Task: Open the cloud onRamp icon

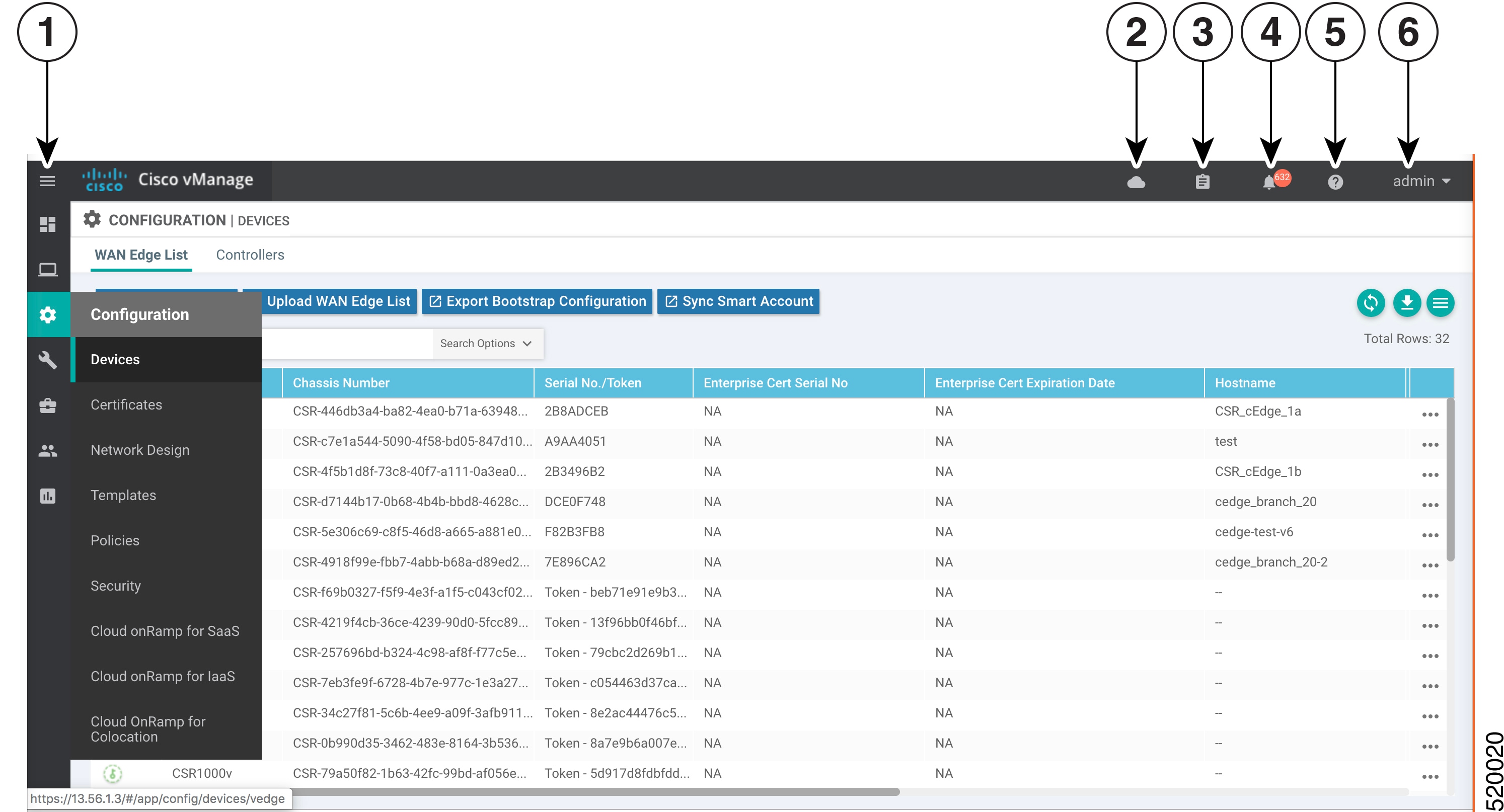Action: coord(1136,182)
